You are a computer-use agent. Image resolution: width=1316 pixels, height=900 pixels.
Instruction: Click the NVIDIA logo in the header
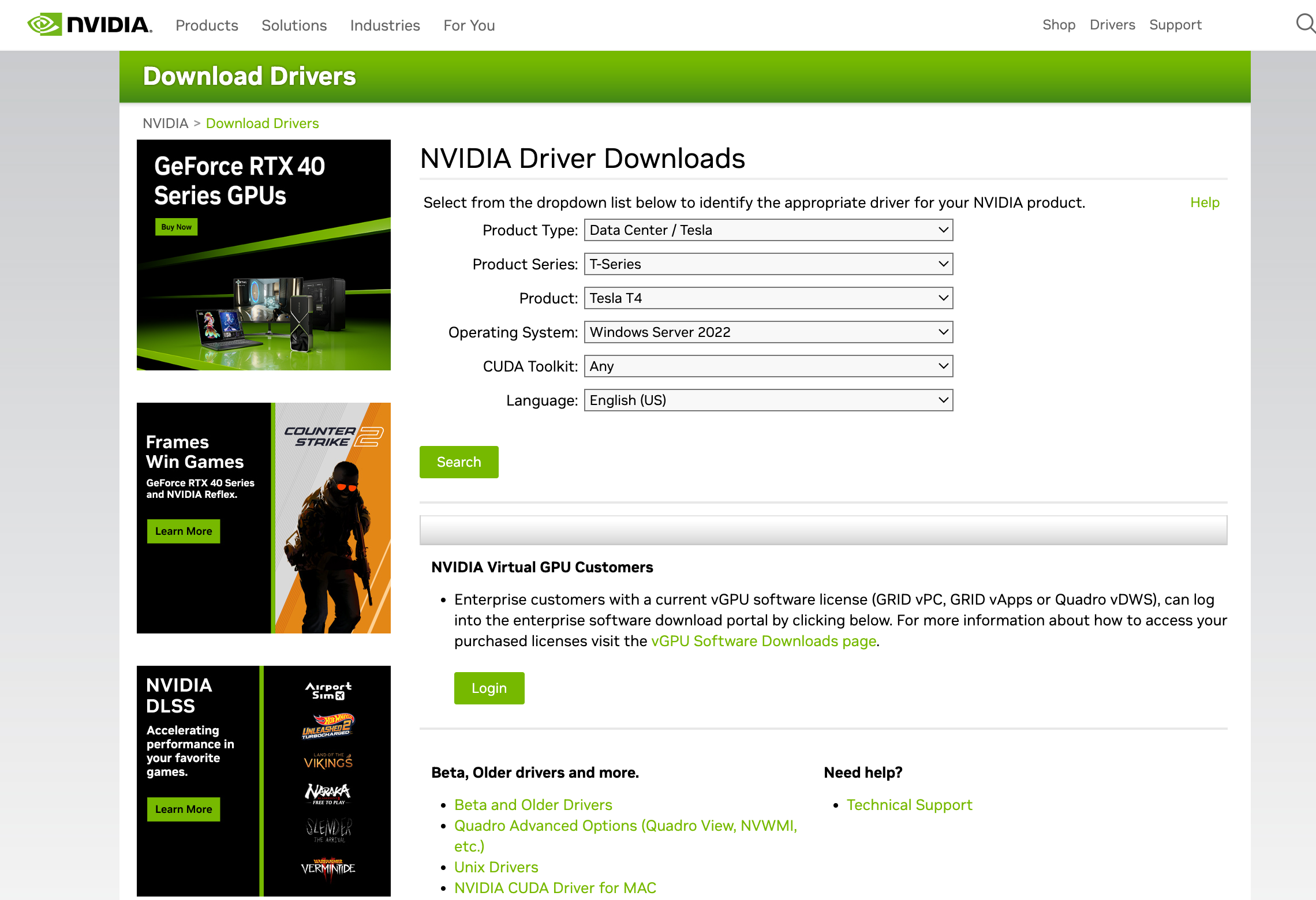(89, 25)
